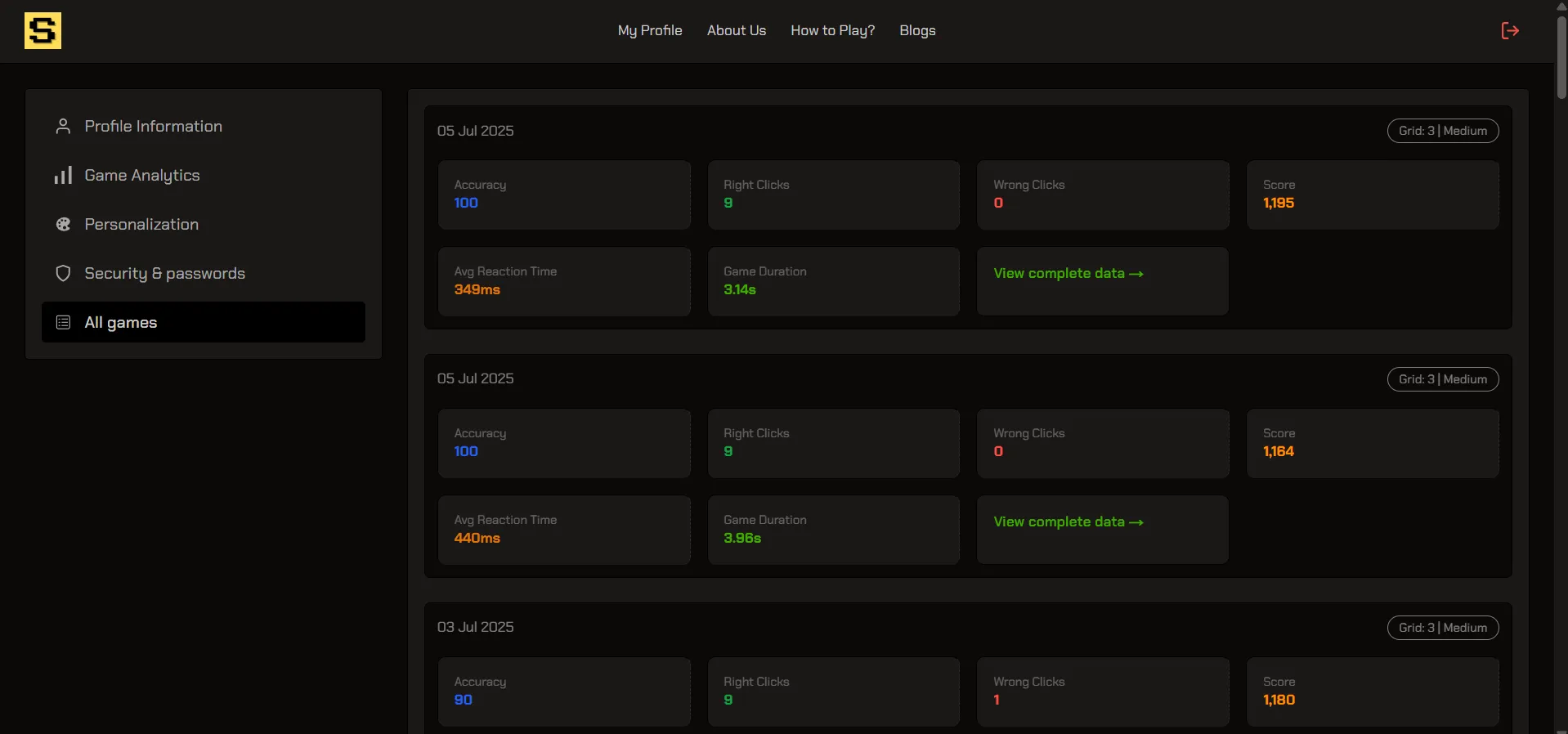Click the Score 1,164 card
The width and height of the screenshot is (1568, 734).
1373,443
